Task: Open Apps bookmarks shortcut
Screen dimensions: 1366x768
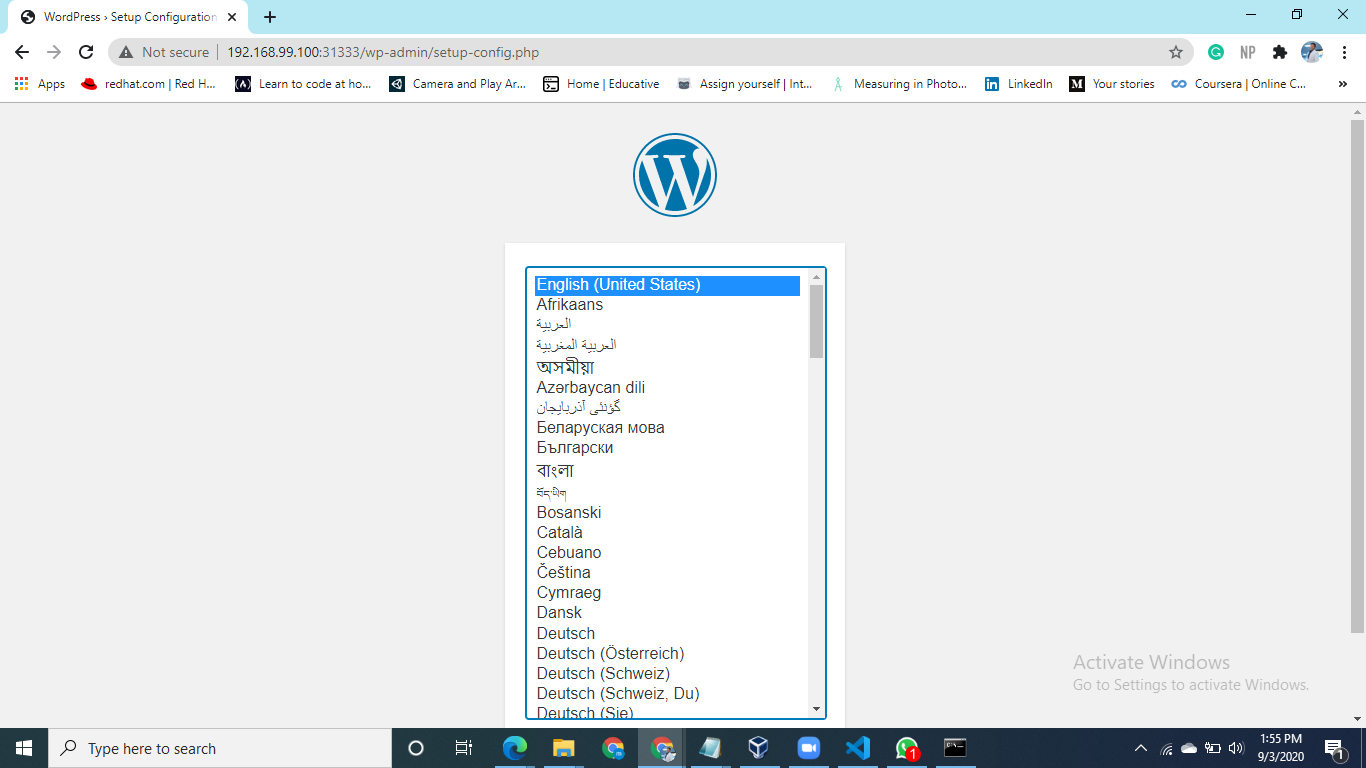Action: coord(40,84)
